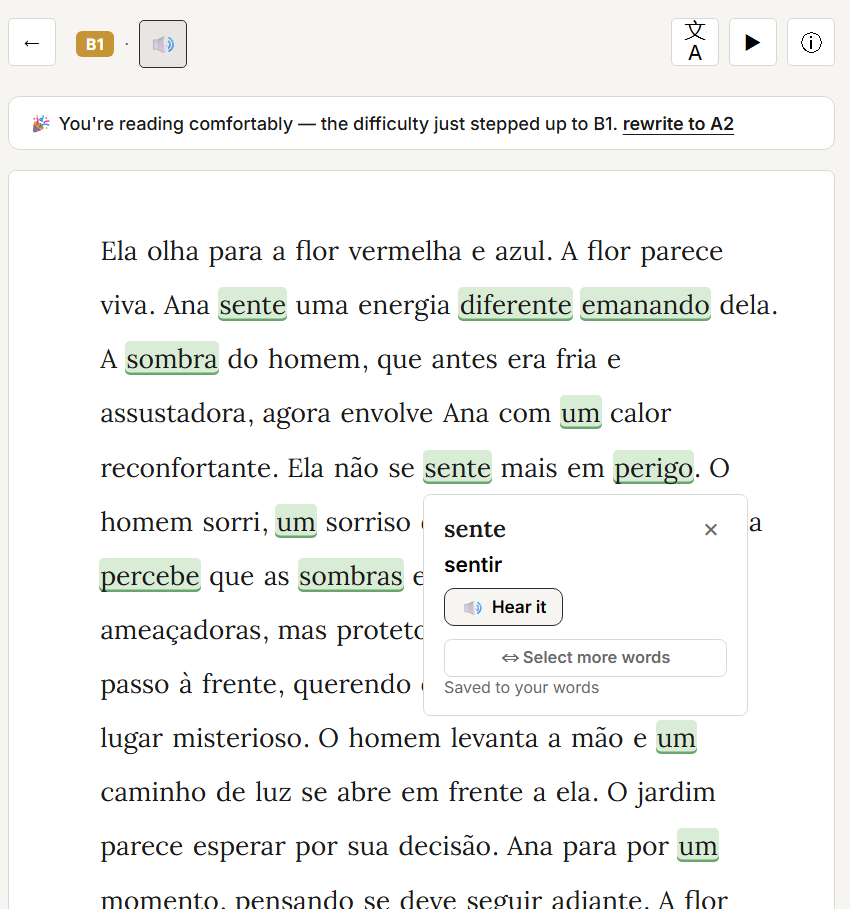Click 'Select more words' button

[585, 657]
